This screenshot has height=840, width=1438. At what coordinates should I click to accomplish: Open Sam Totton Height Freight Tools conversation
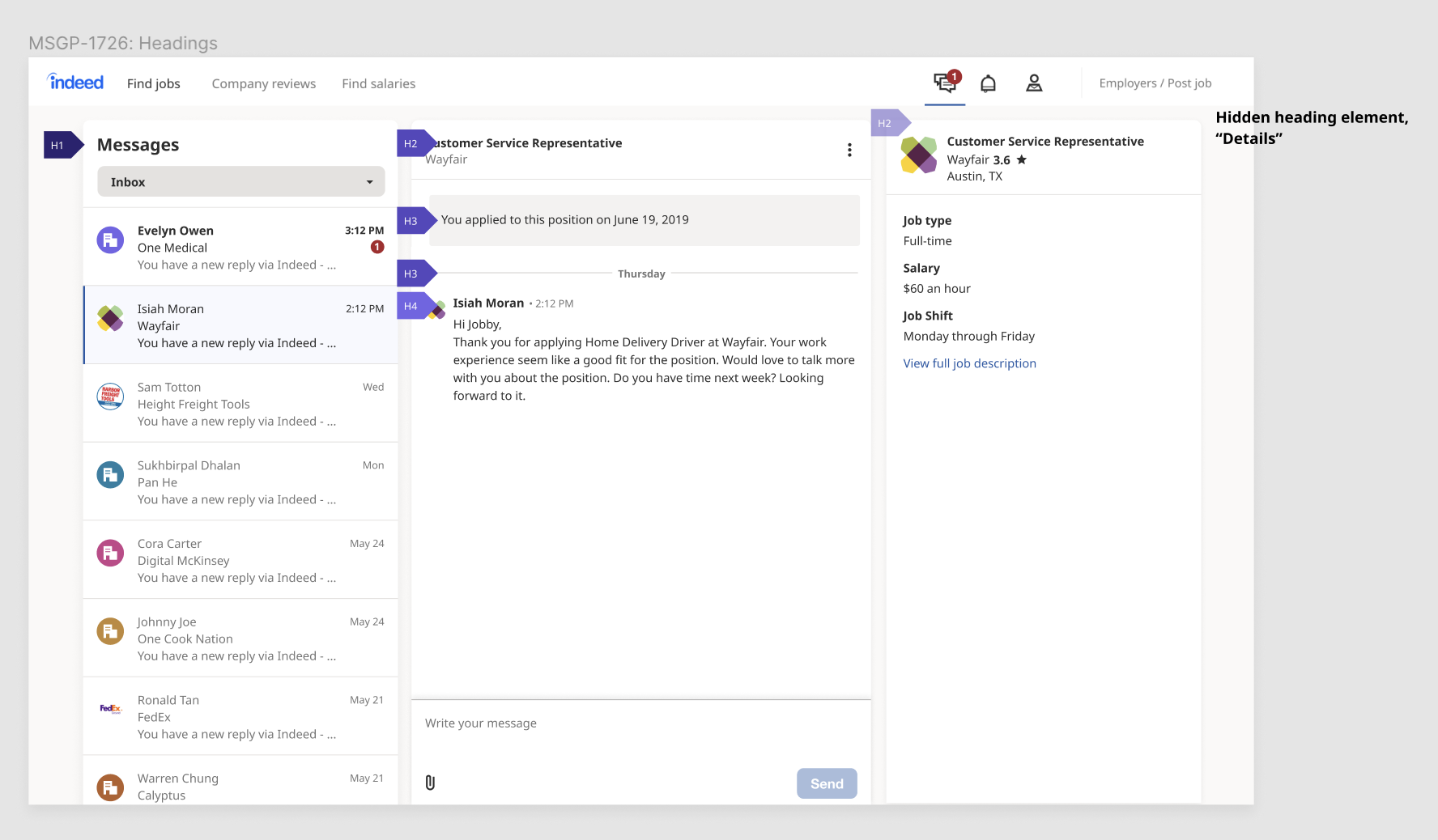click(240, 403)
